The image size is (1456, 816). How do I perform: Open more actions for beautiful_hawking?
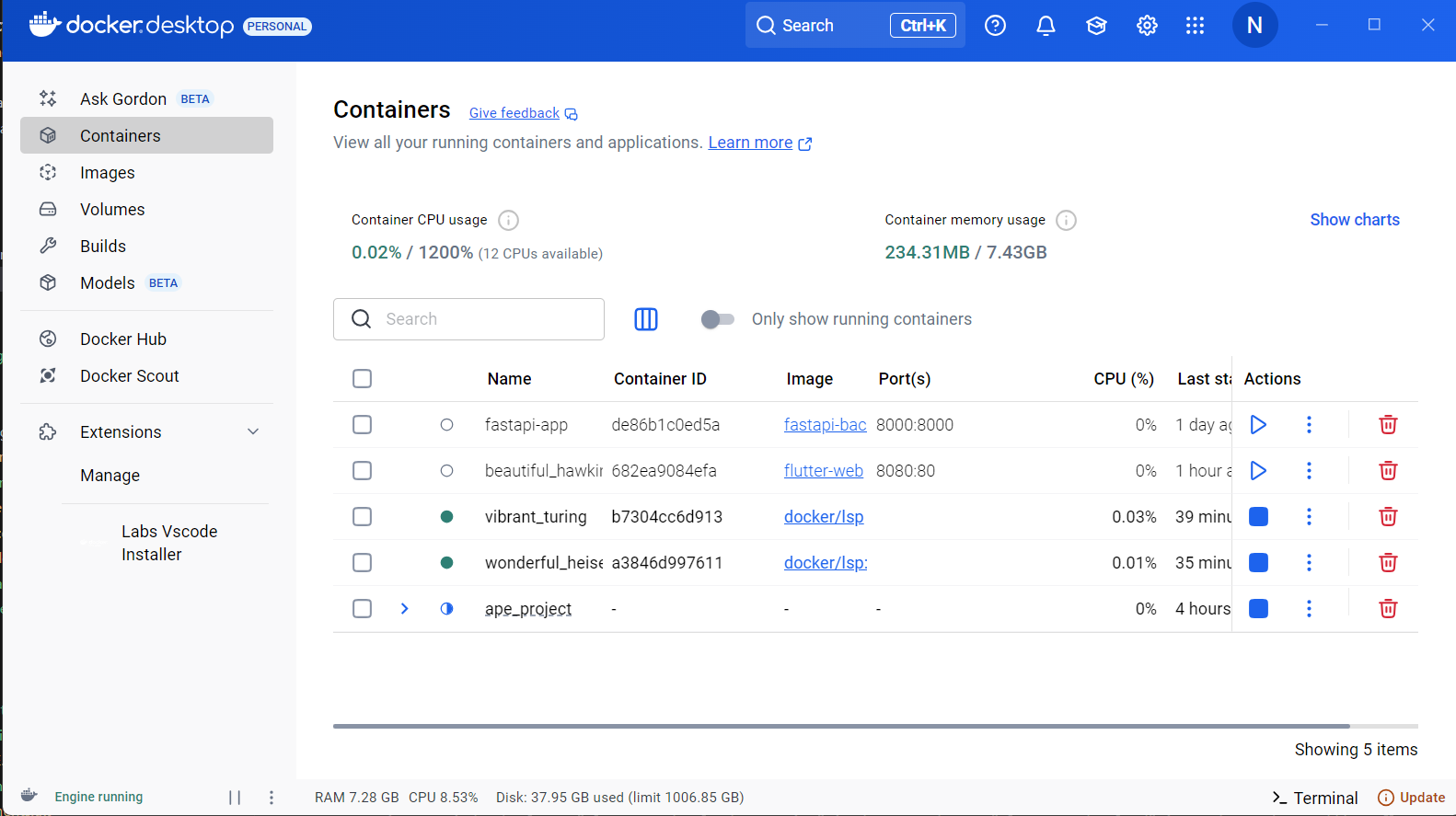[1309, 470]
